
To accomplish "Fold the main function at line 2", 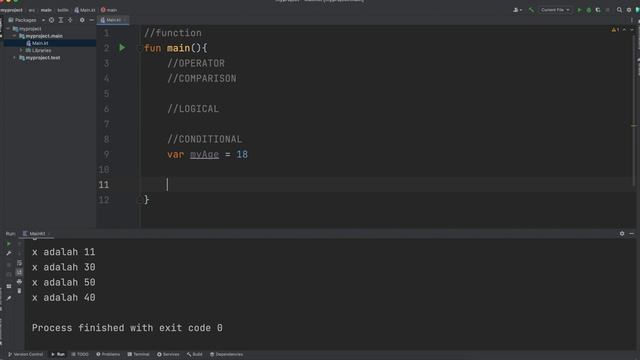I will [139, 48].
